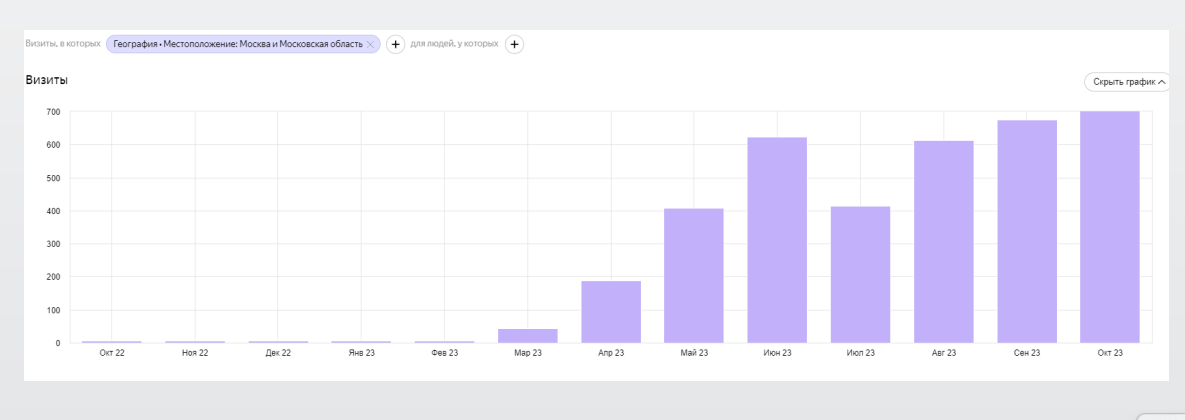1185x420 pixels.
Task: Click the Окт 22 axis label
Action: pyautogui.click(x=112, y=353)
